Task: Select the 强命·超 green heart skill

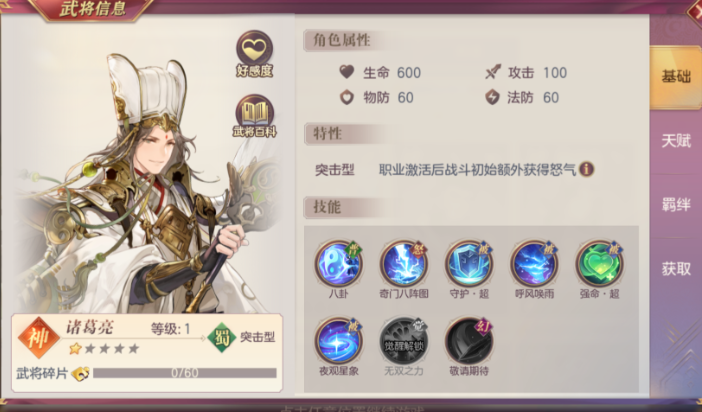Action: pos(599,264)
